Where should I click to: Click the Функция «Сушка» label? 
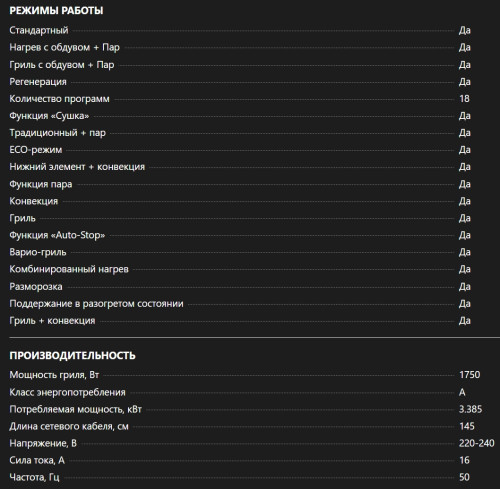49,116
